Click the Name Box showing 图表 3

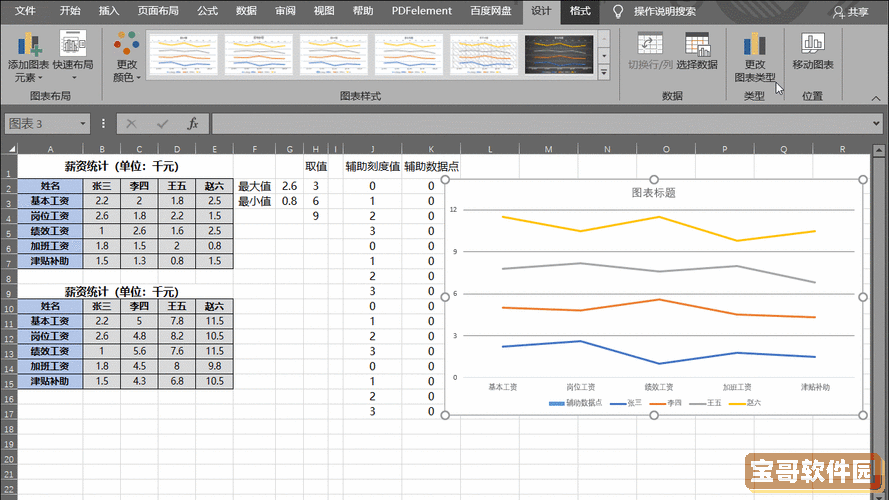click(41, 124)
